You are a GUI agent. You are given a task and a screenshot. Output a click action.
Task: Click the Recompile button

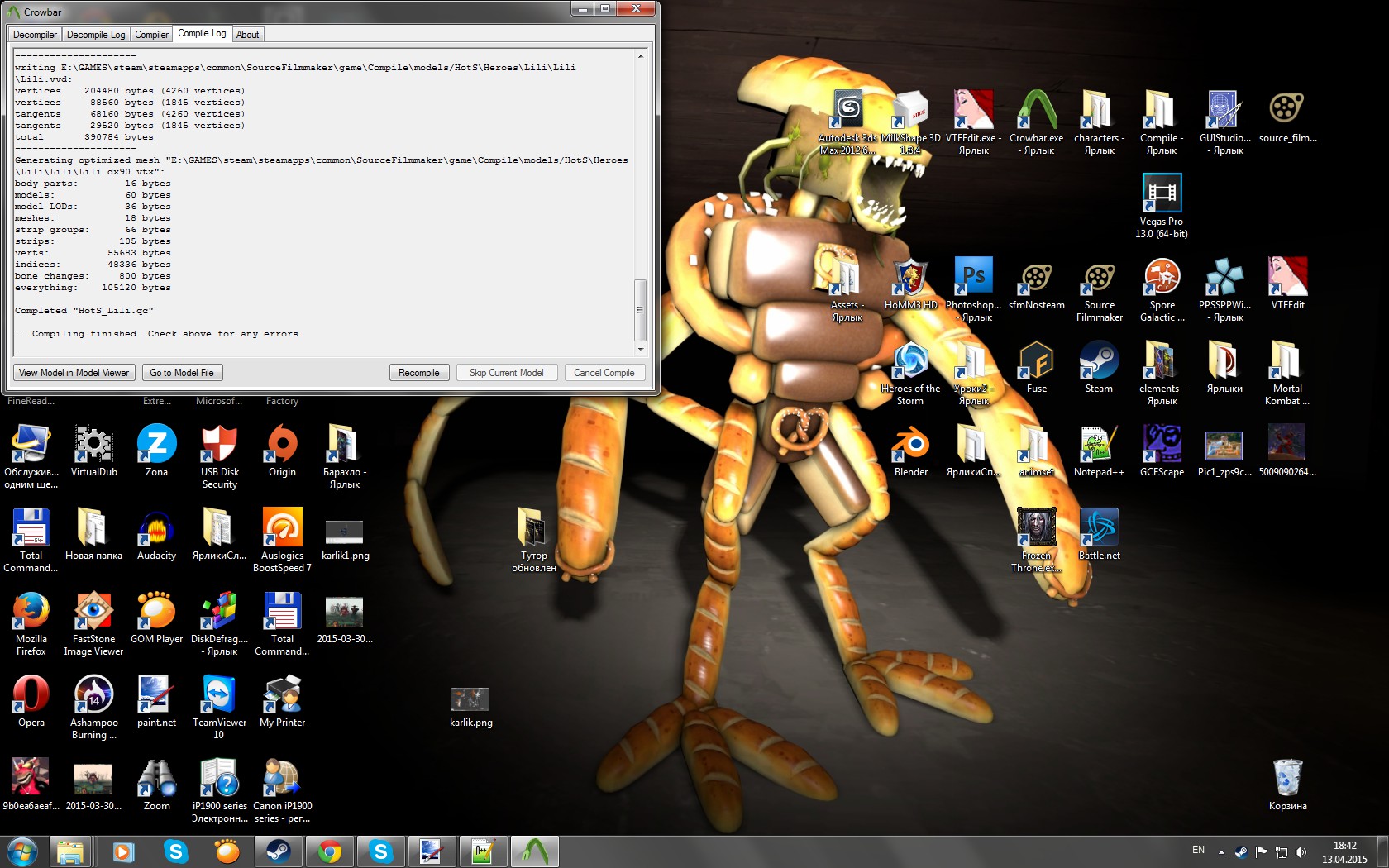[x=419, y=373]
